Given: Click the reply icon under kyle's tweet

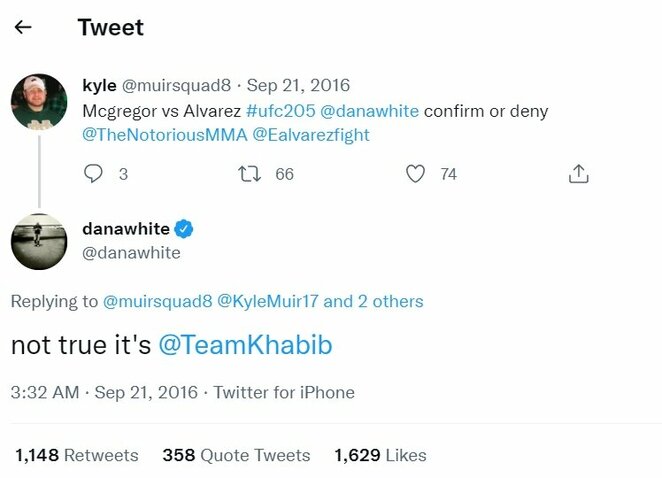Looking at the screenshot, I should click(93, 174).
